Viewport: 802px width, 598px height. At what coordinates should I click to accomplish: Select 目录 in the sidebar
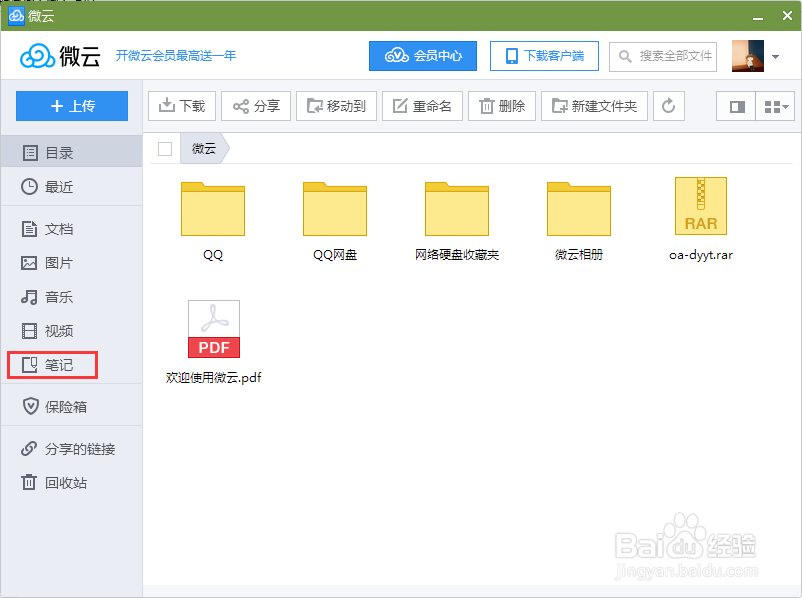click(x=72, y=152)
